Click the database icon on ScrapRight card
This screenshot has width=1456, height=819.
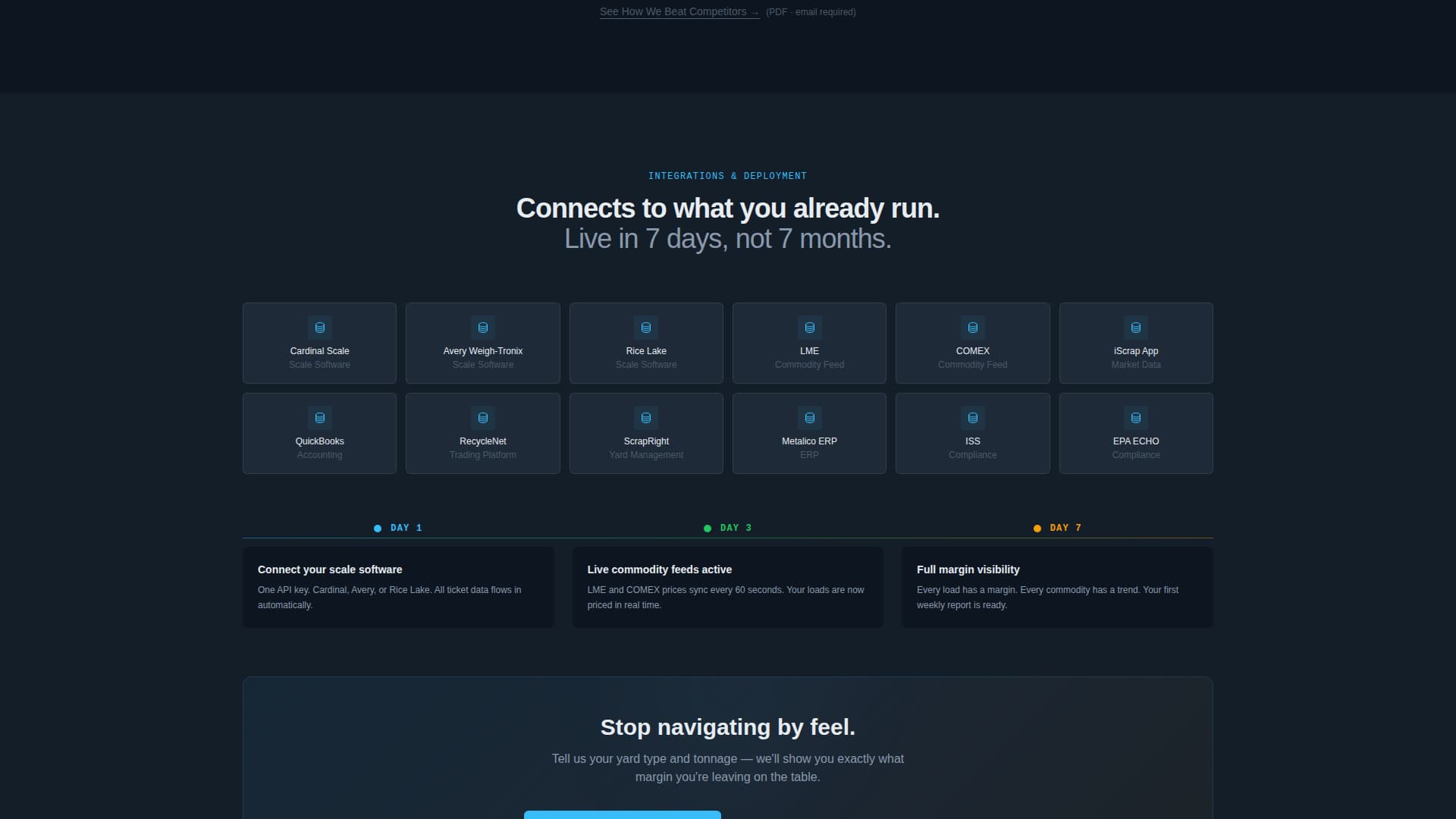[x=646, y=418]
